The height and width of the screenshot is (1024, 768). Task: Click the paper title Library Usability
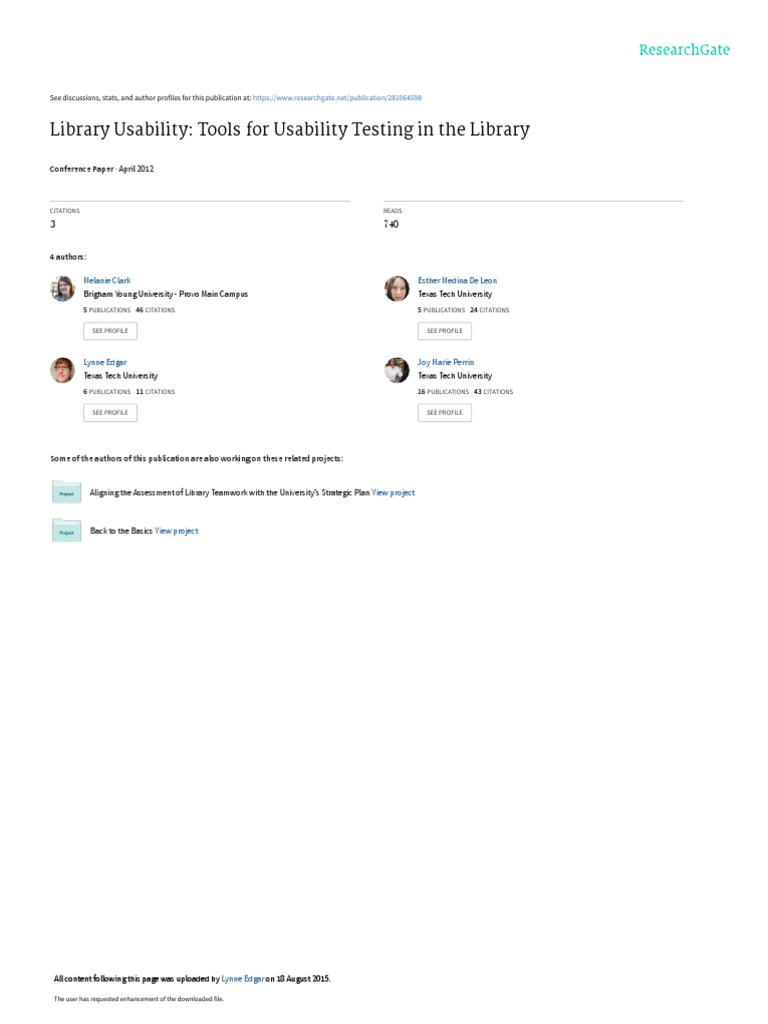[x=289, y=130]
